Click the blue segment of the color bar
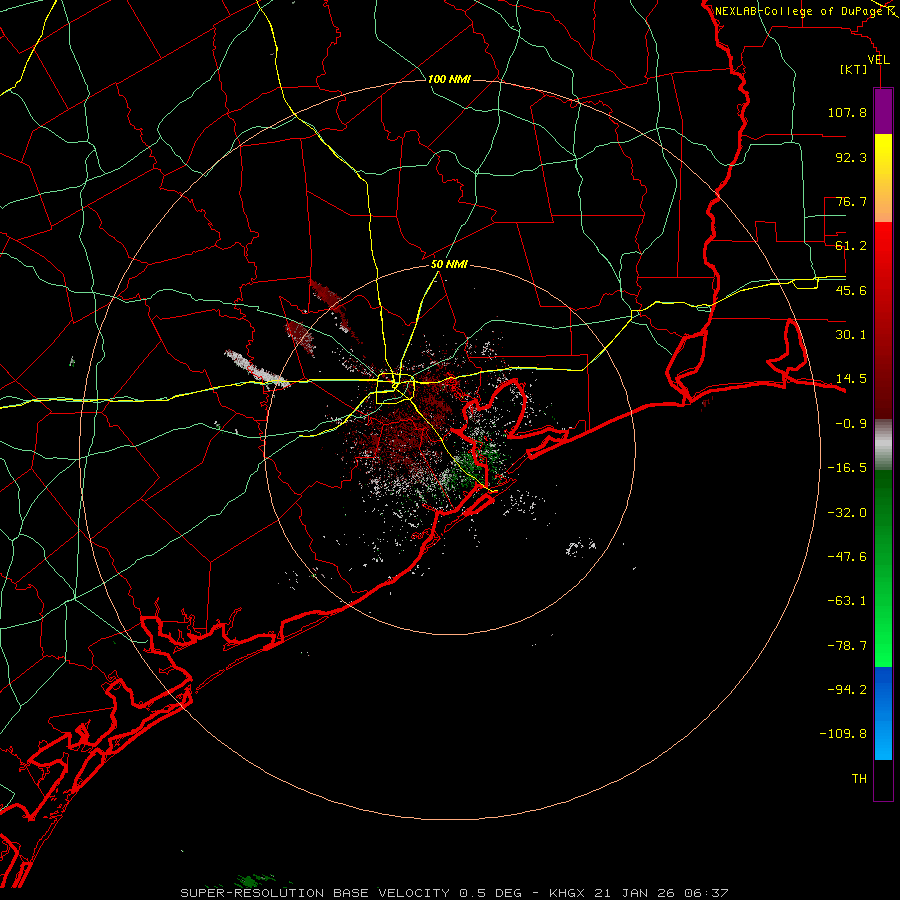Screen dimensions: 900x900 tap(883, 713)
